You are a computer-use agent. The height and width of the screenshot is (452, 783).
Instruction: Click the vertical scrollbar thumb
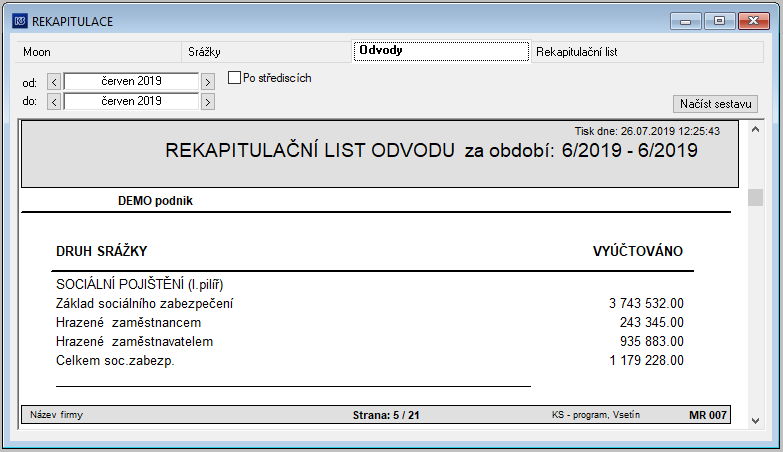click(755, 197)
